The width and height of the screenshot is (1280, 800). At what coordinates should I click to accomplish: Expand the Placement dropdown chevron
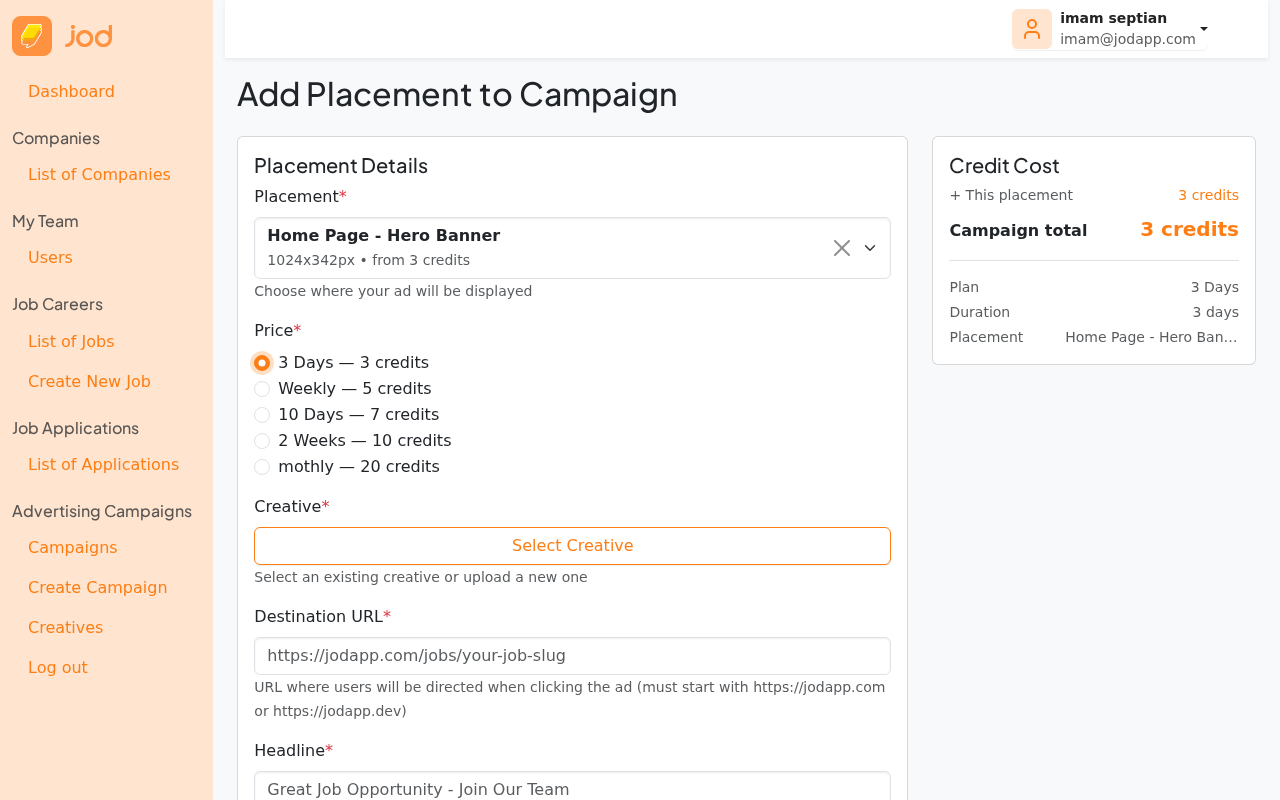(870, 248)
